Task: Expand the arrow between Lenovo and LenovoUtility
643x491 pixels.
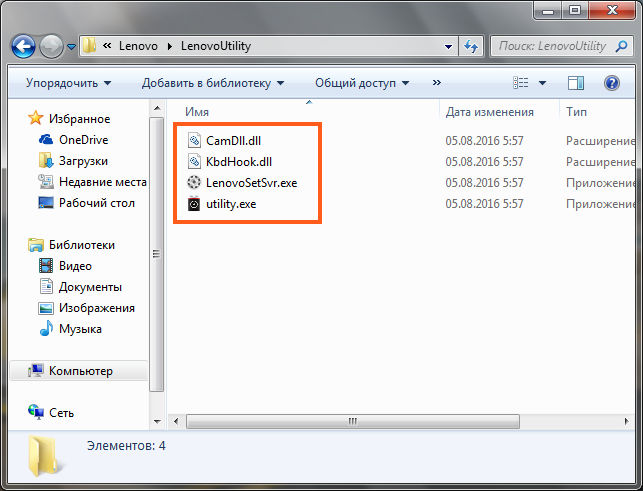Action: (x=169, y=46)
